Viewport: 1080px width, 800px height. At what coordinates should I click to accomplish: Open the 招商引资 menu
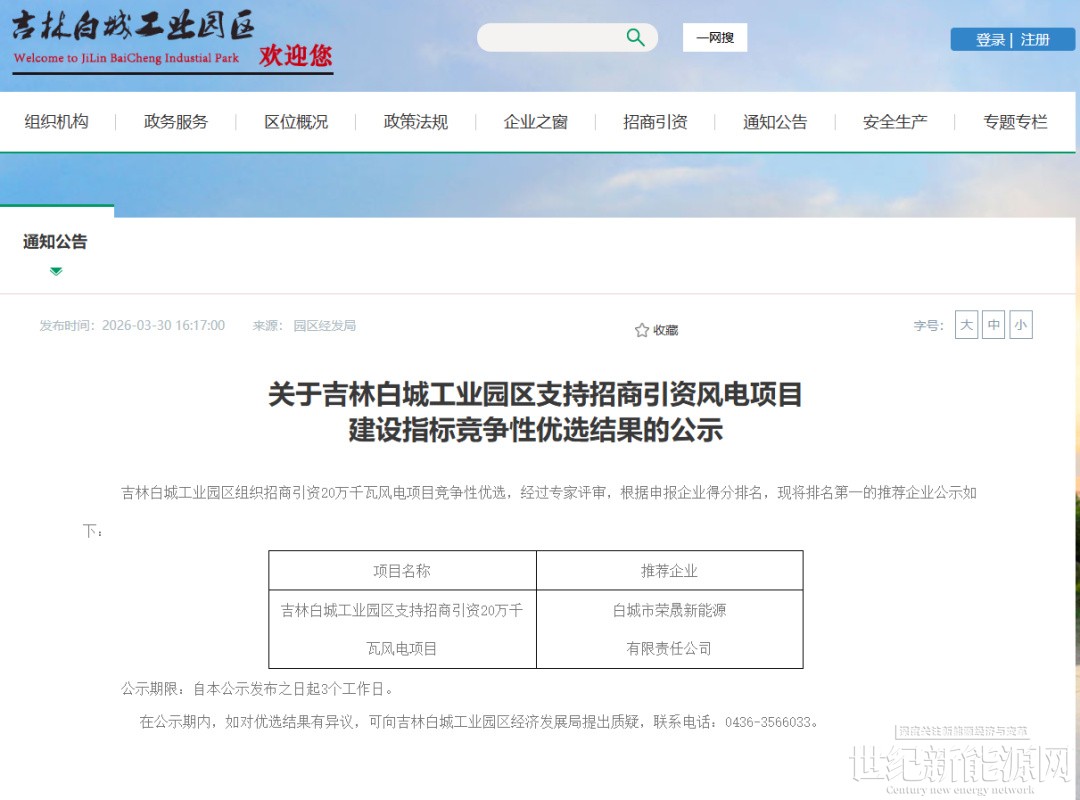655,122
